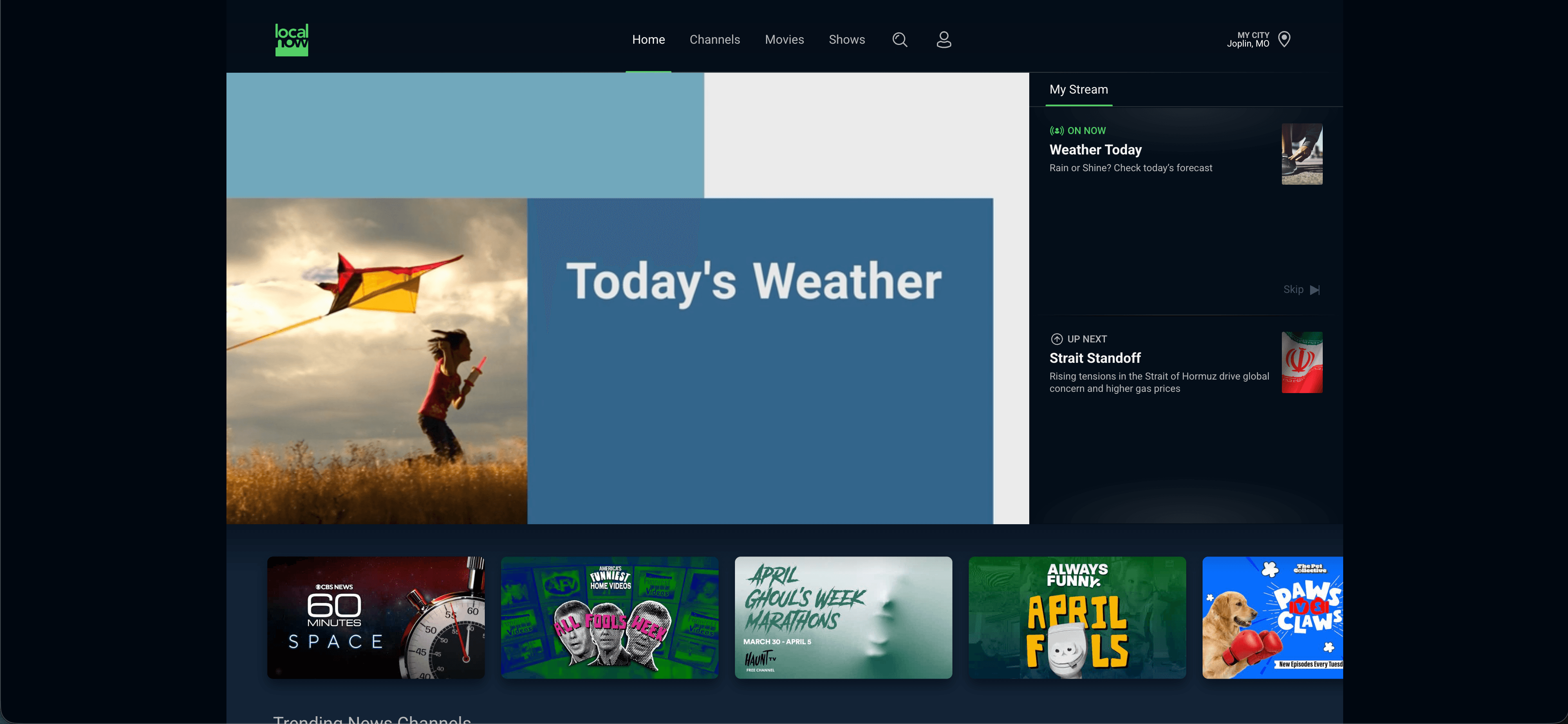
Task: Open the Channels menu item
Action: click(715, 40)
